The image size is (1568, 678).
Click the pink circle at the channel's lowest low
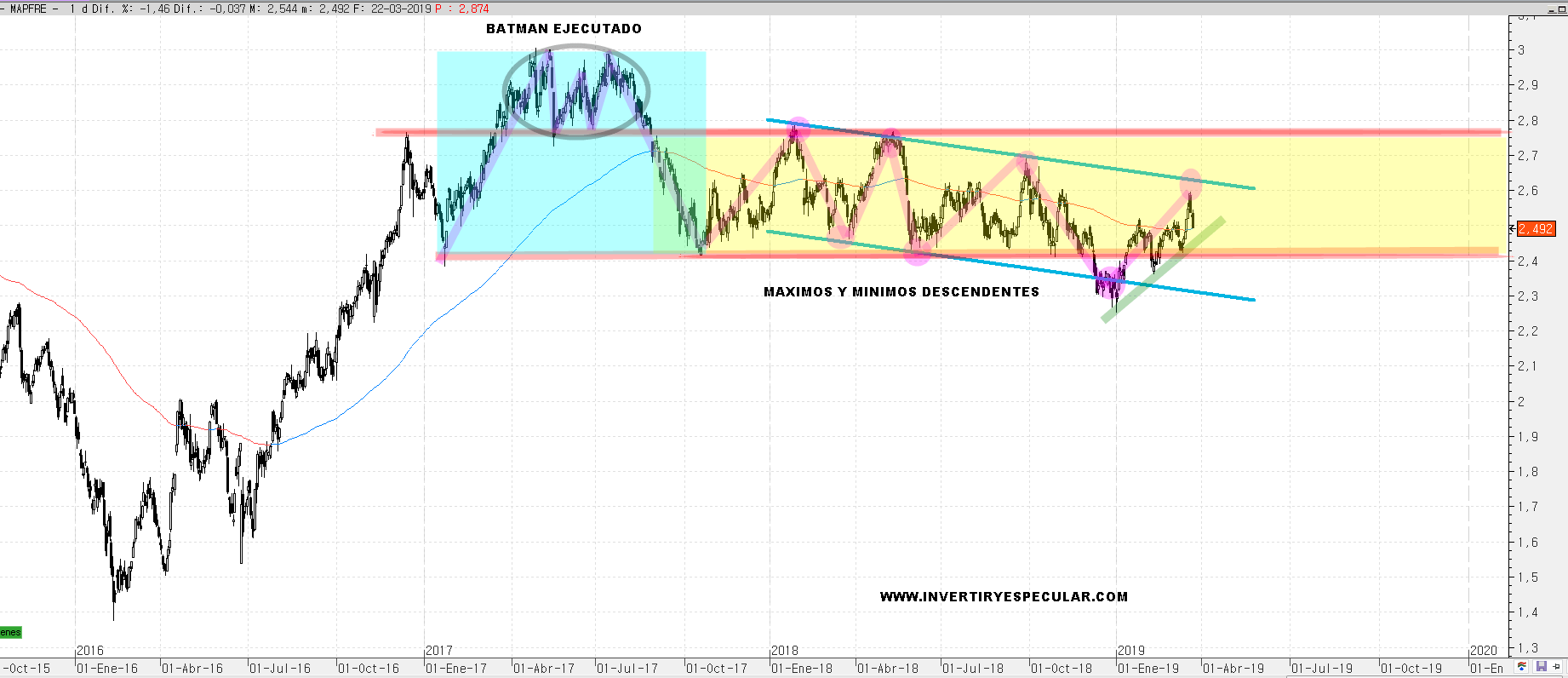[x=1109, y=282]
